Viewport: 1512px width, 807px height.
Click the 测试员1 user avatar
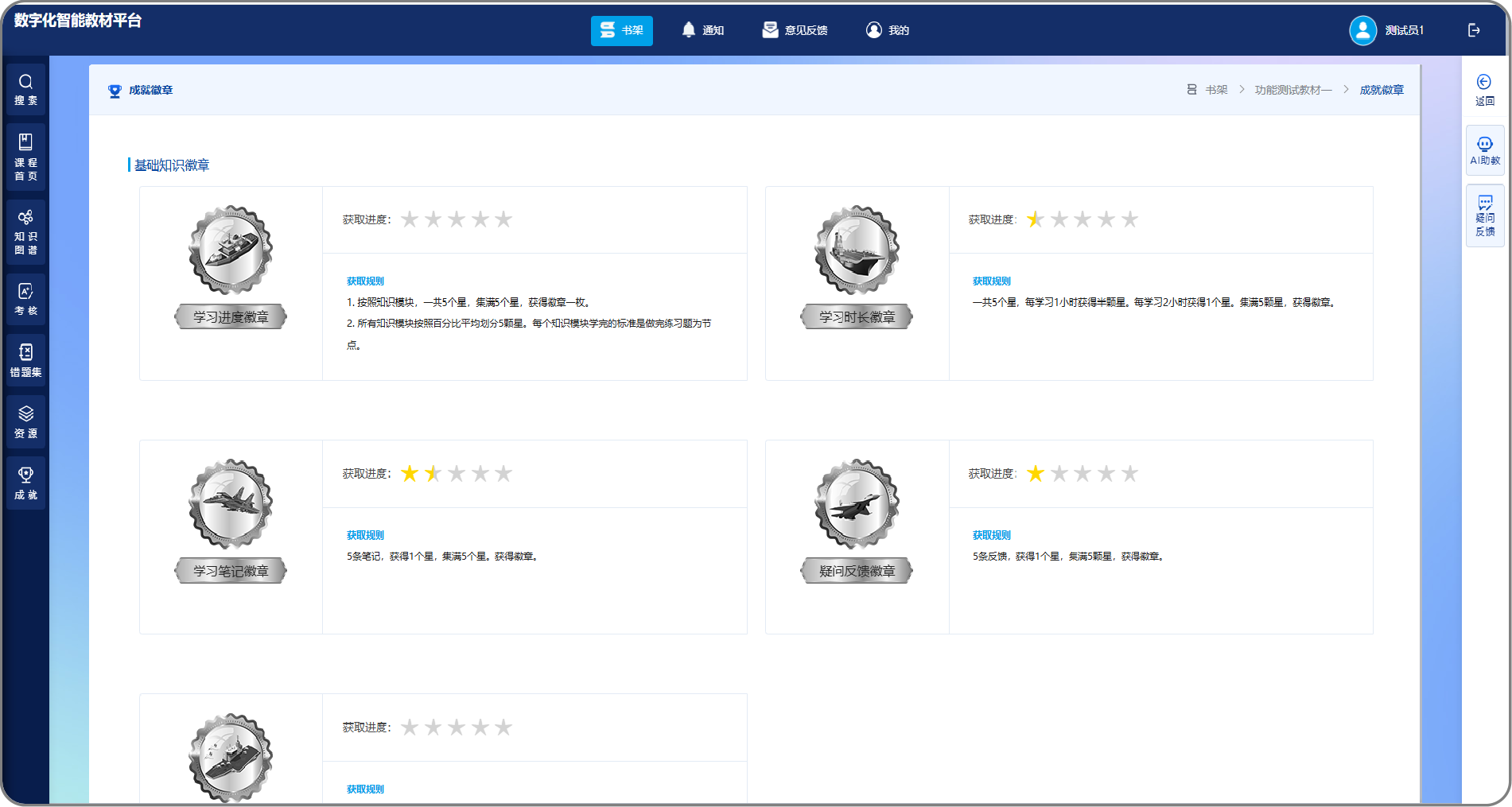[1362, 30]
